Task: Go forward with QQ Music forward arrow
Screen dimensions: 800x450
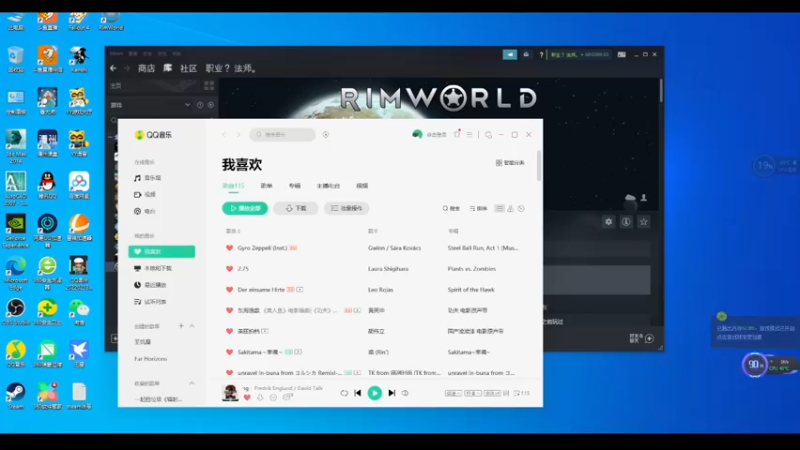Action: click(238, 135)
